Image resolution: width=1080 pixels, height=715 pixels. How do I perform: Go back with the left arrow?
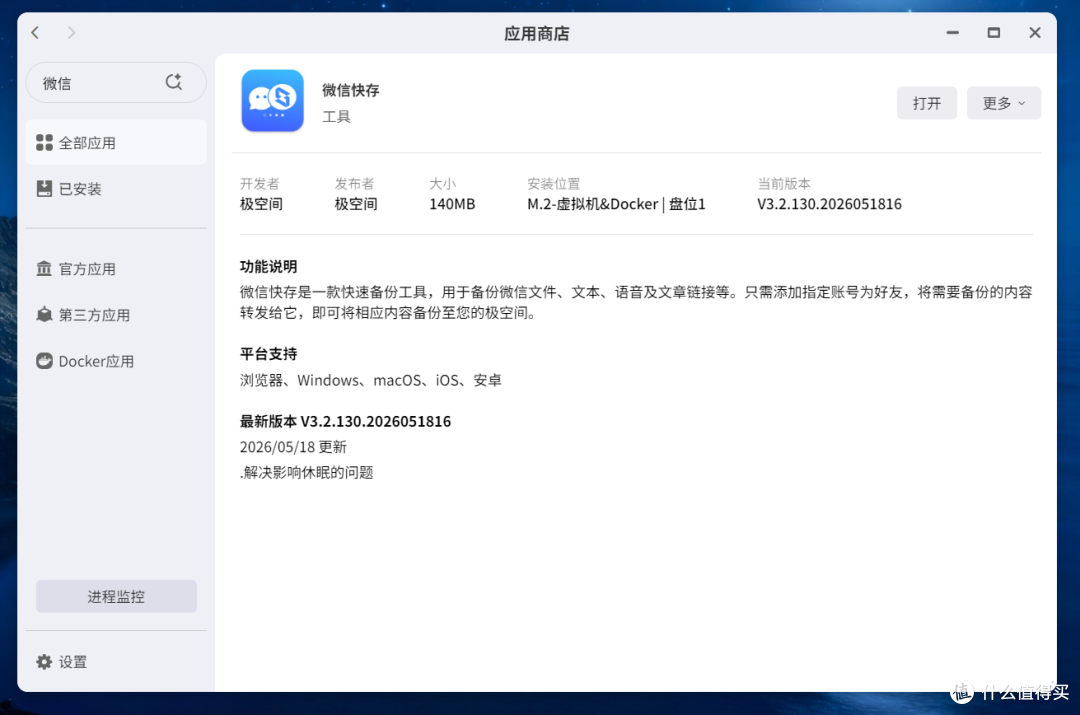pos(35,32)
